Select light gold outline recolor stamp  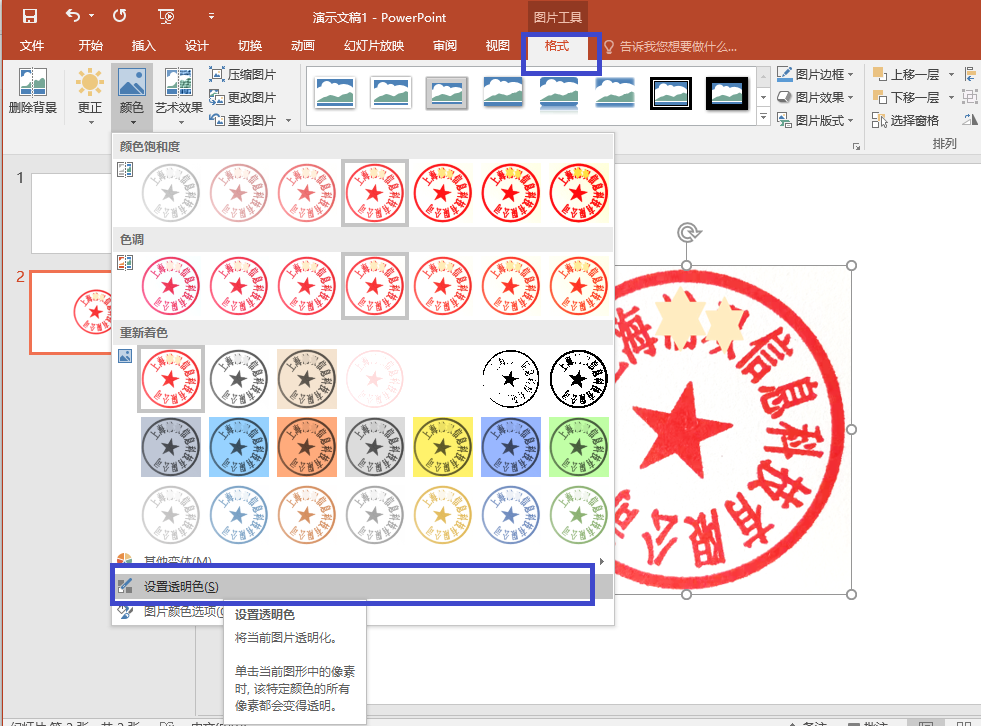[443, 514]
